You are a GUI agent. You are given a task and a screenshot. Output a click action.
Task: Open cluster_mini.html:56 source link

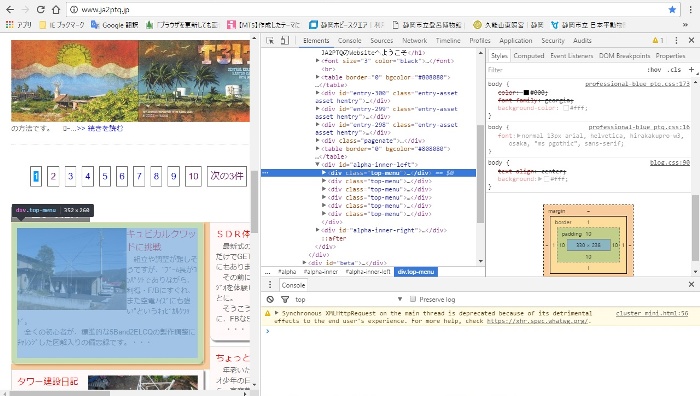(x=652, y=313)
